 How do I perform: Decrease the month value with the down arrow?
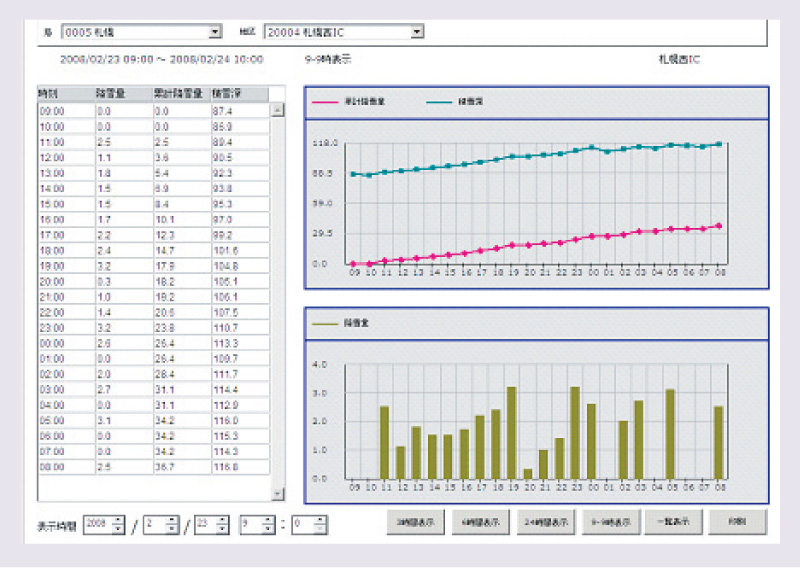[172, 529]
